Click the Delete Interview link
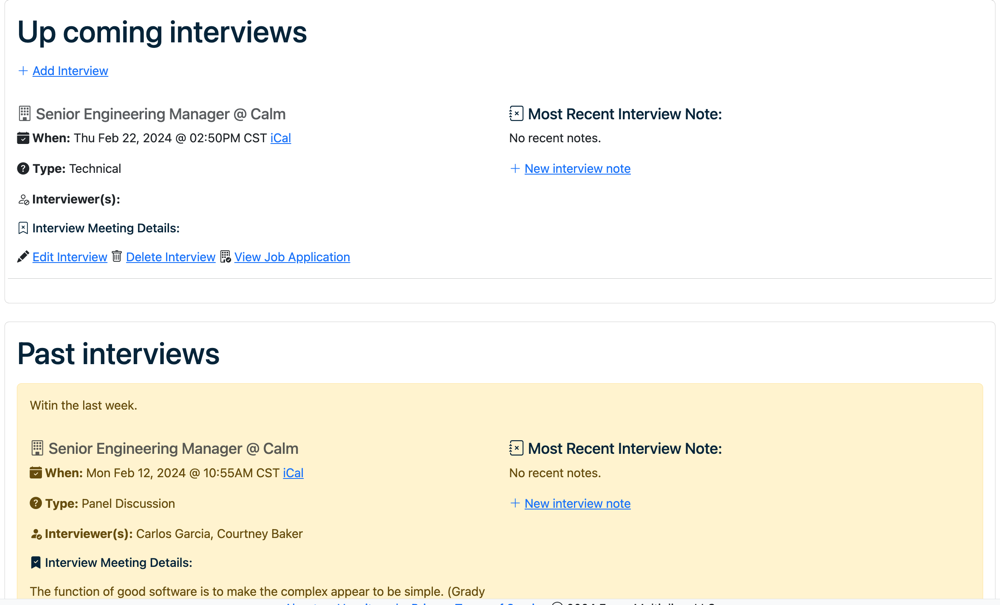 click(170, 257)
